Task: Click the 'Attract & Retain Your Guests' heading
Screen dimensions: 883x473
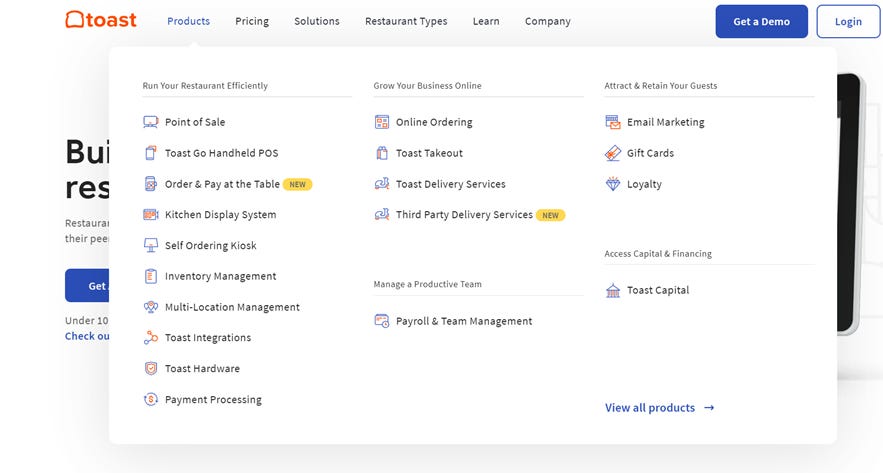Action: click(661, 86)
